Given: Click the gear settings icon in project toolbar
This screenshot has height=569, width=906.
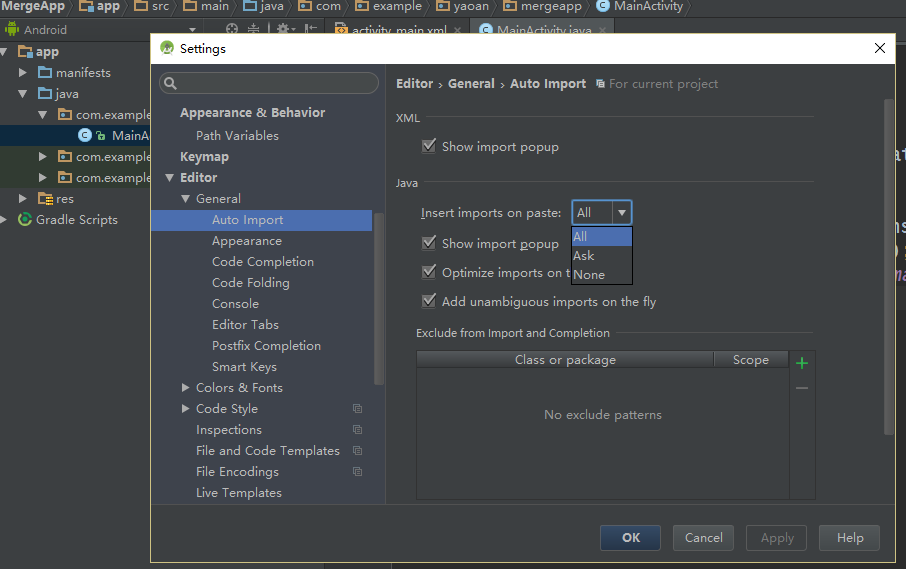Looking at the screenshot, I should coord(283,29).
